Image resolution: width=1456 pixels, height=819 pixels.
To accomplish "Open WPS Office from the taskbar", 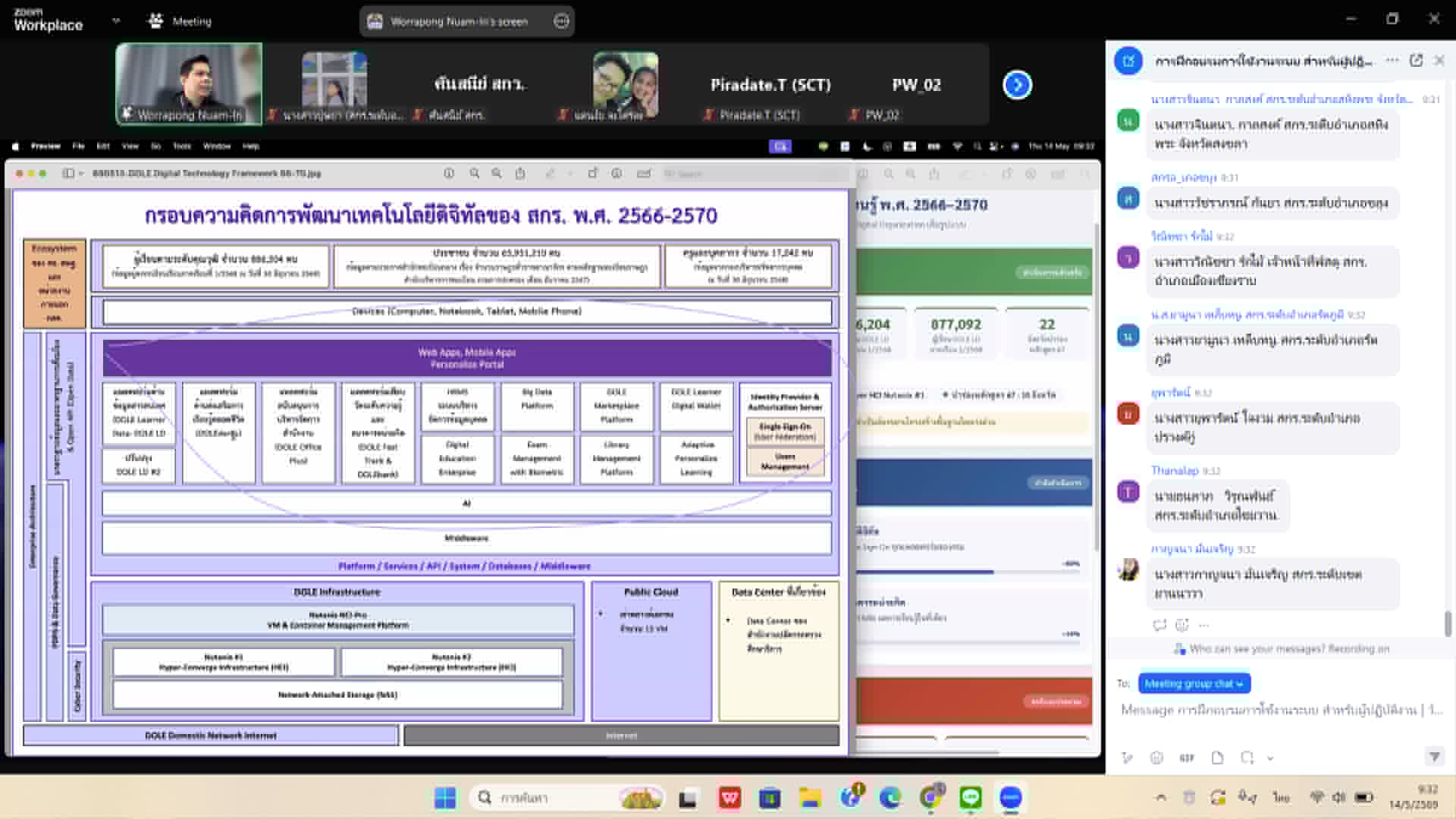I will 730,798.
